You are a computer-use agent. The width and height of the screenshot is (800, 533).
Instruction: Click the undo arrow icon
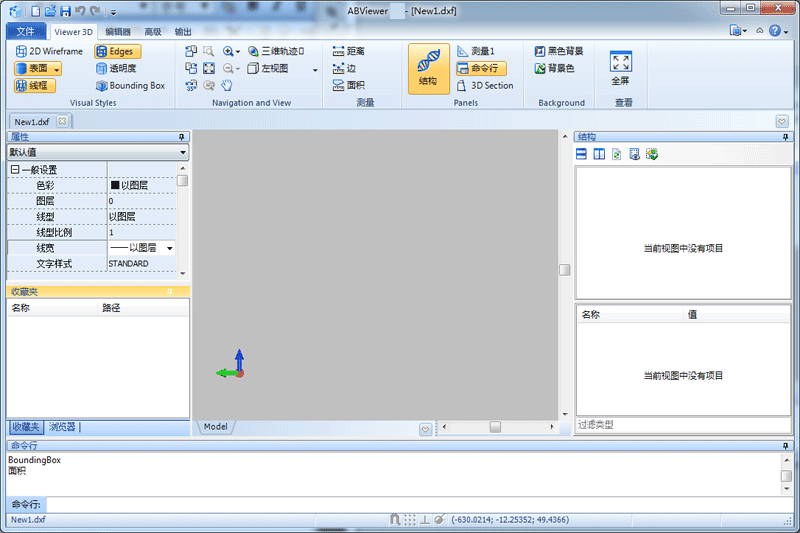[x=80, y=11]
